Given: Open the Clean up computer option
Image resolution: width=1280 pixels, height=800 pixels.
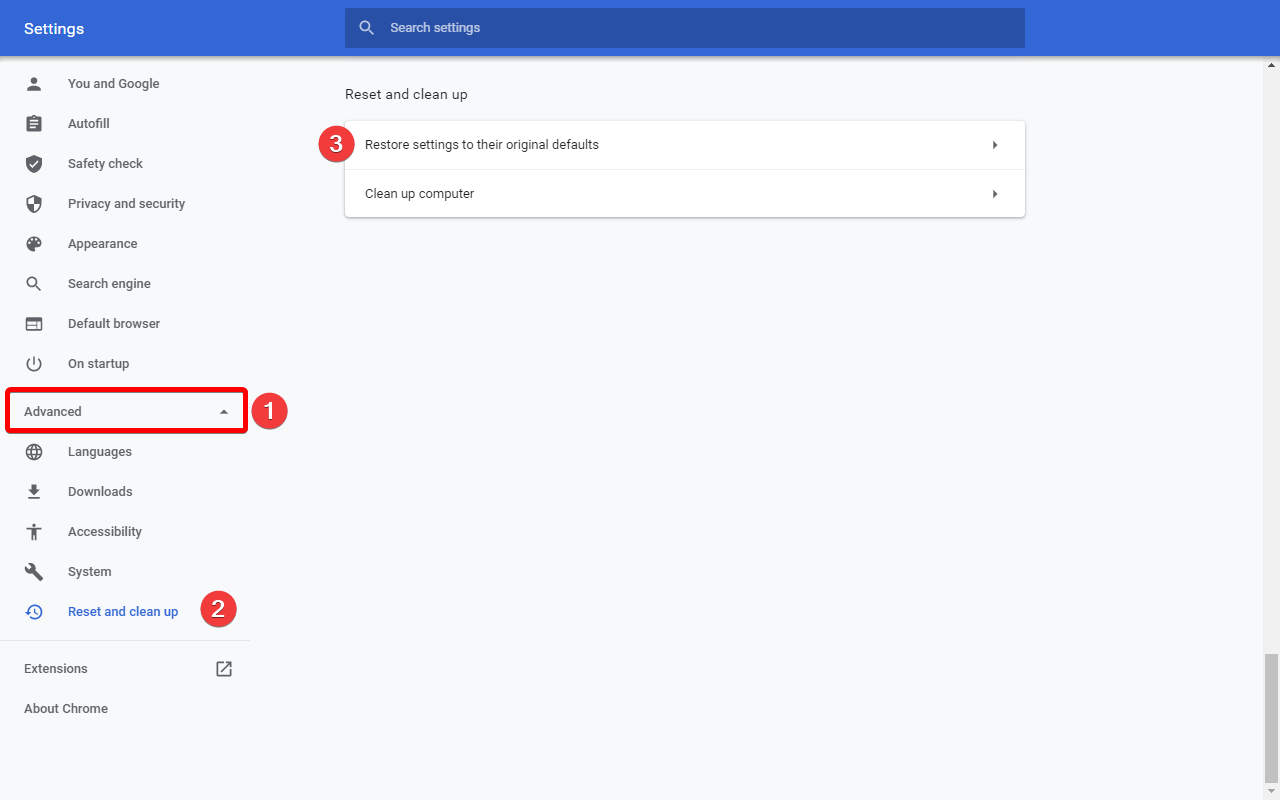Looking at the screenshot, I should [x=685, y=194].
